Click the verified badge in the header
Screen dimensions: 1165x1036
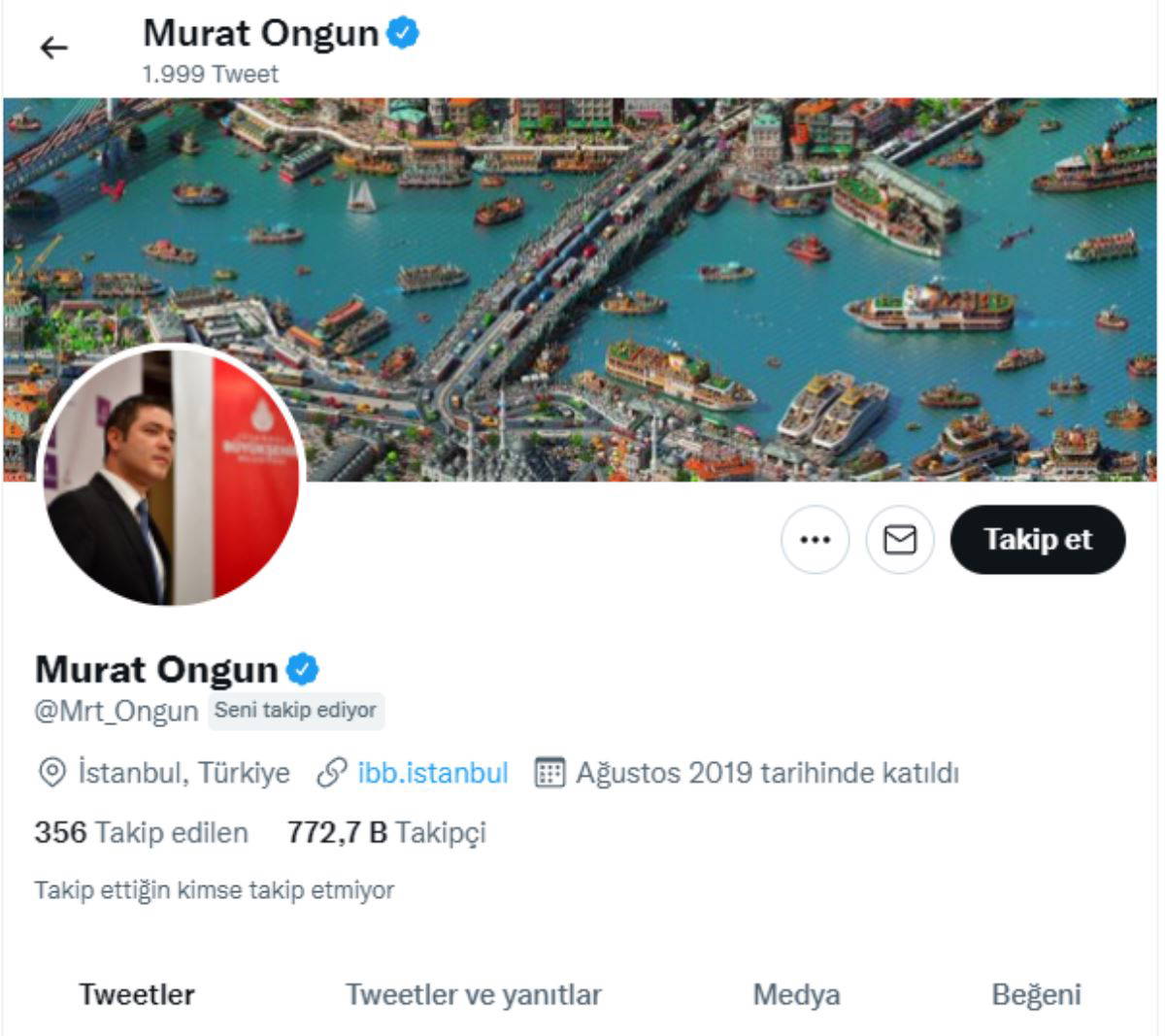coord(403,33)
